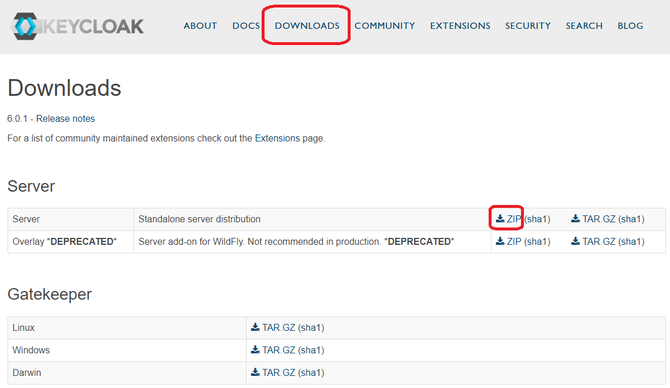Viewport: 670px width, 388px height.
Task: Open the 6.0.1 Release notes link
Action: [x=65, y=118]
